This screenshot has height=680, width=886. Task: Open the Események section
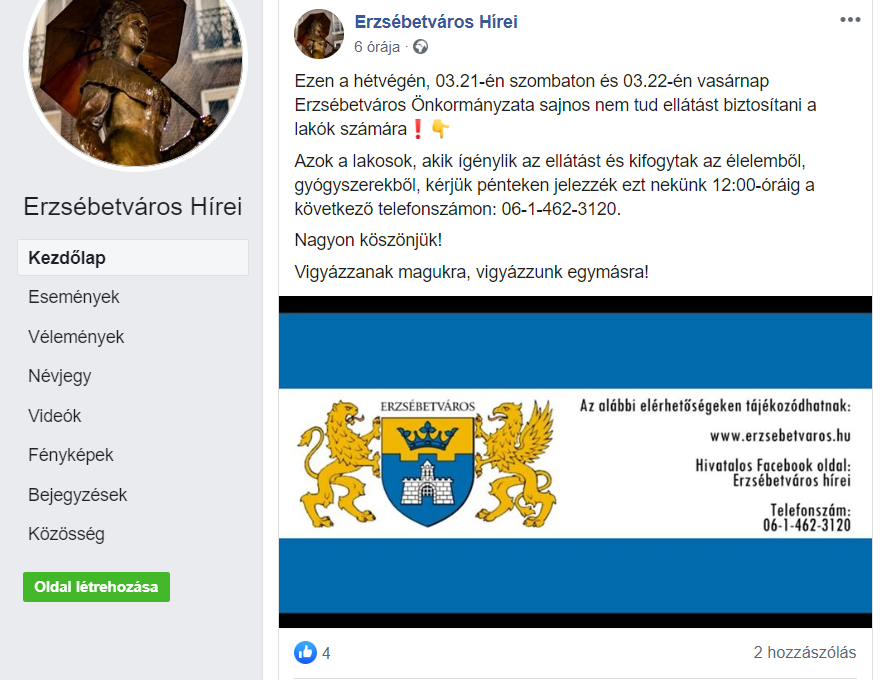pos(74,297)
